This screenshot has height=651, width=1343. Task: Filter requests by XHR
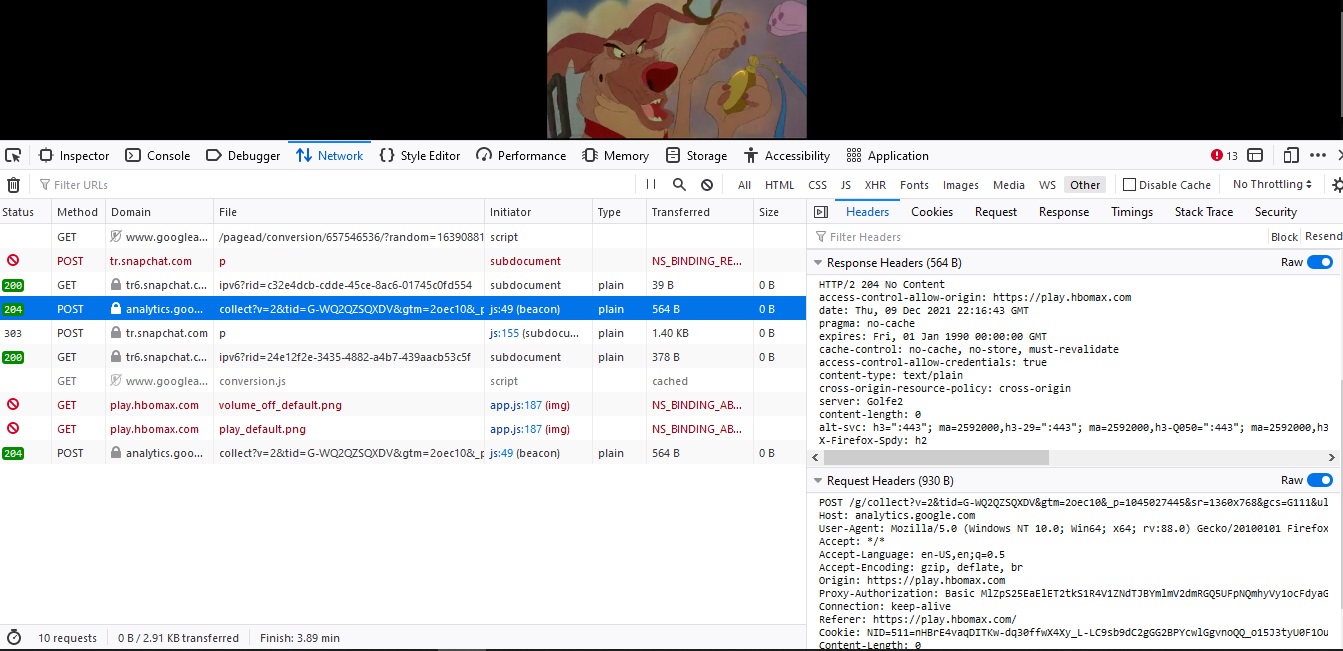pos(875,185)
